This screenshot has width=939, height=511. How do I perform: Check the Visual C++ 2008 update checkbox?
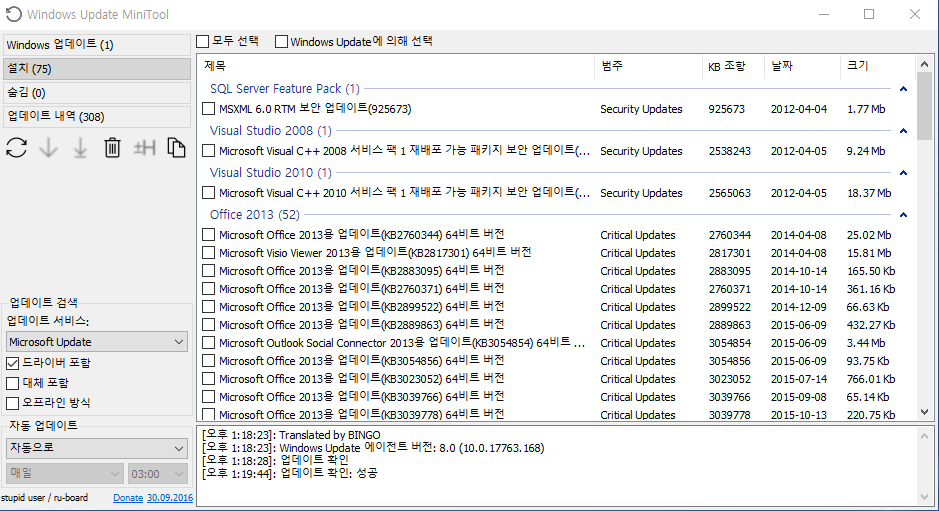pos(208,151)
